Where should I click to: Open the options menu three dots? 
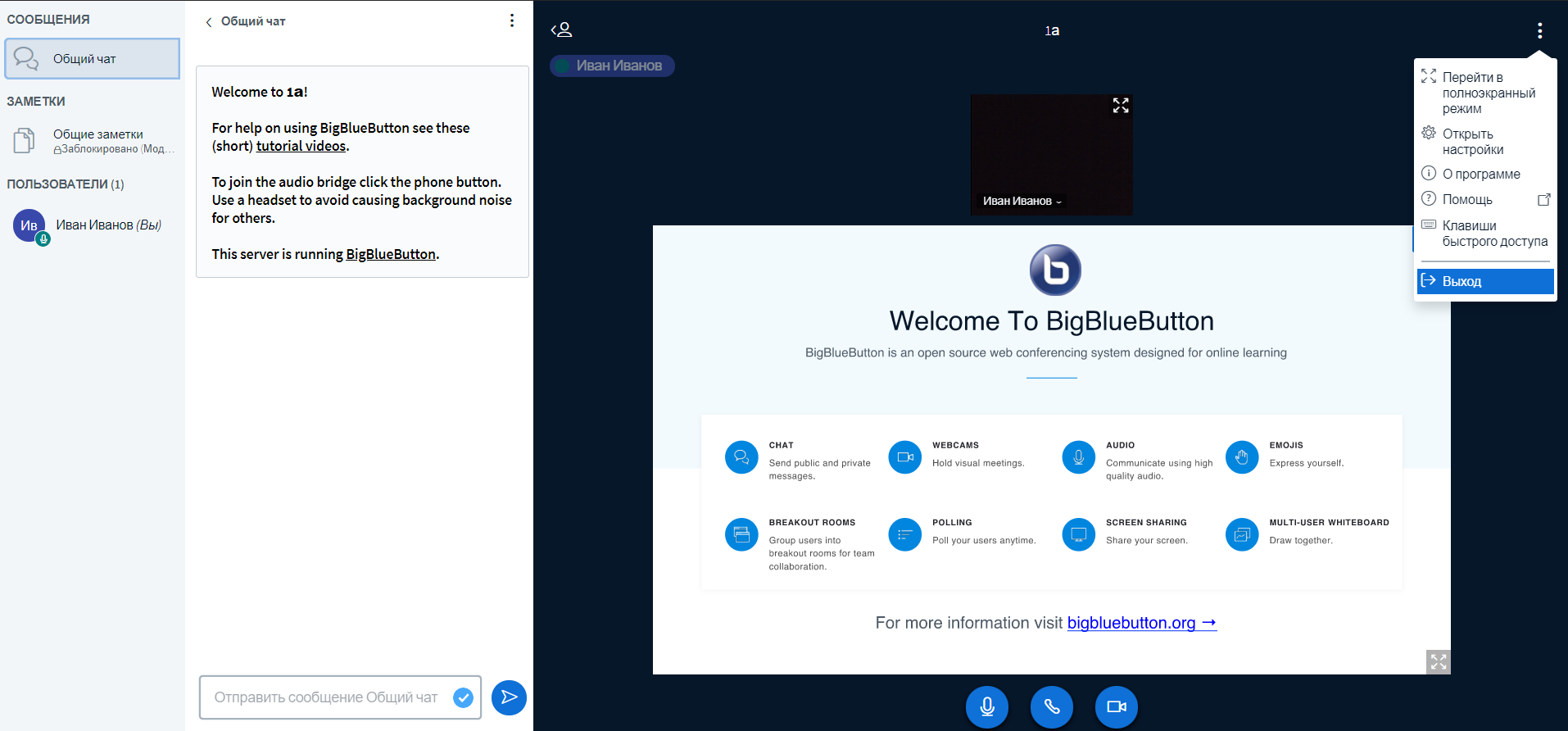1539,30
